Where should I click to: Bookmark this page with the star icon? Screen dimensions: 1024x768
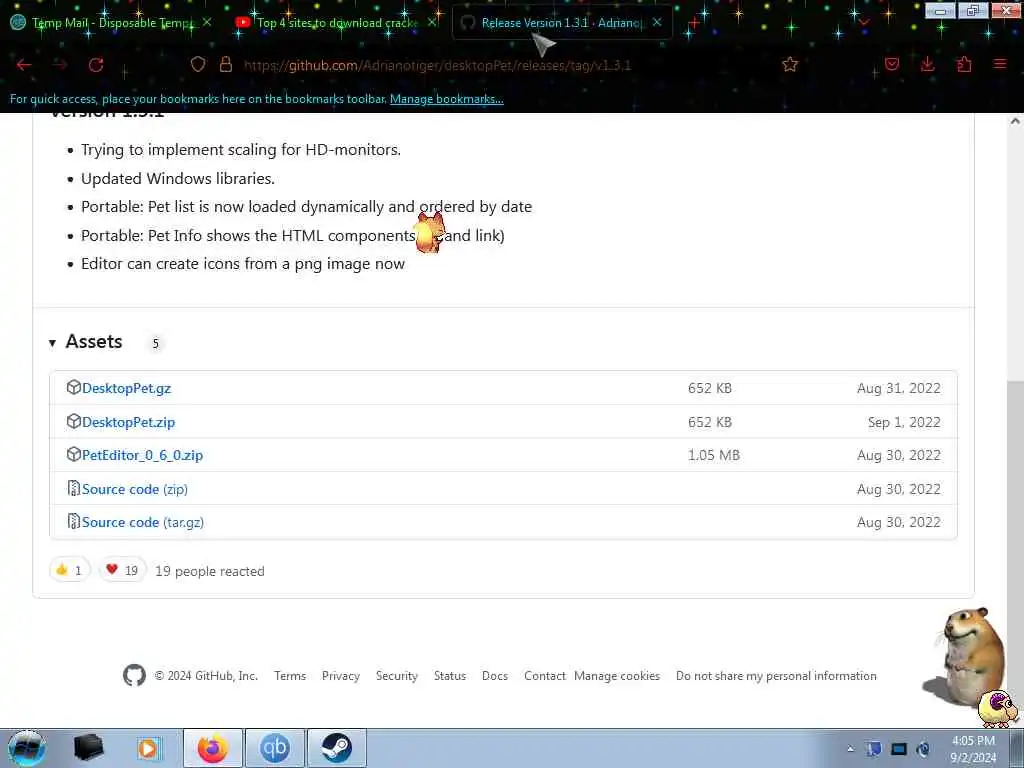pyautogui.click(x=790, y=64)
